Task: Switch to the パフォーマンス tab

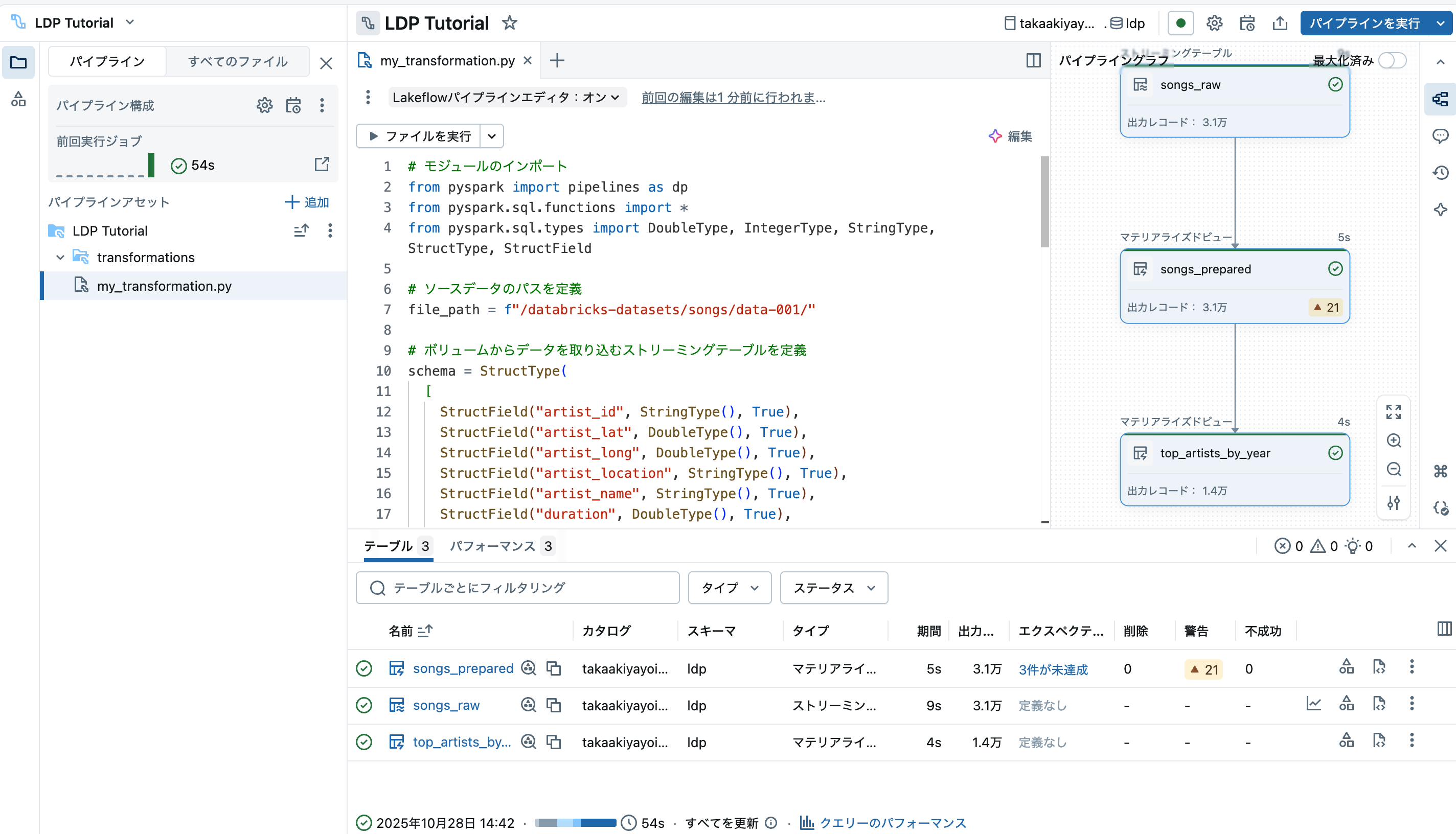Action: coord(501,546)
